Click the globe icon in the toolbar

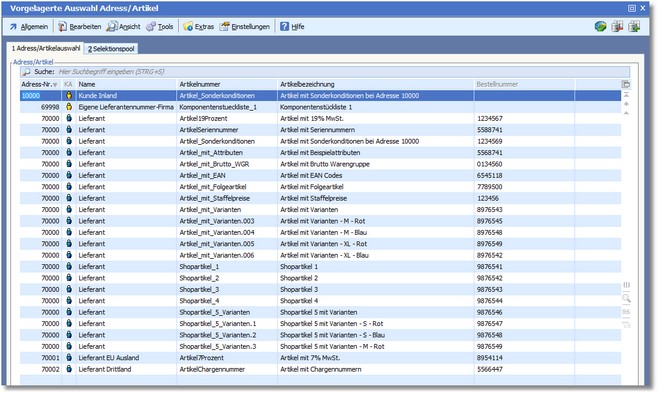point(601,26)
